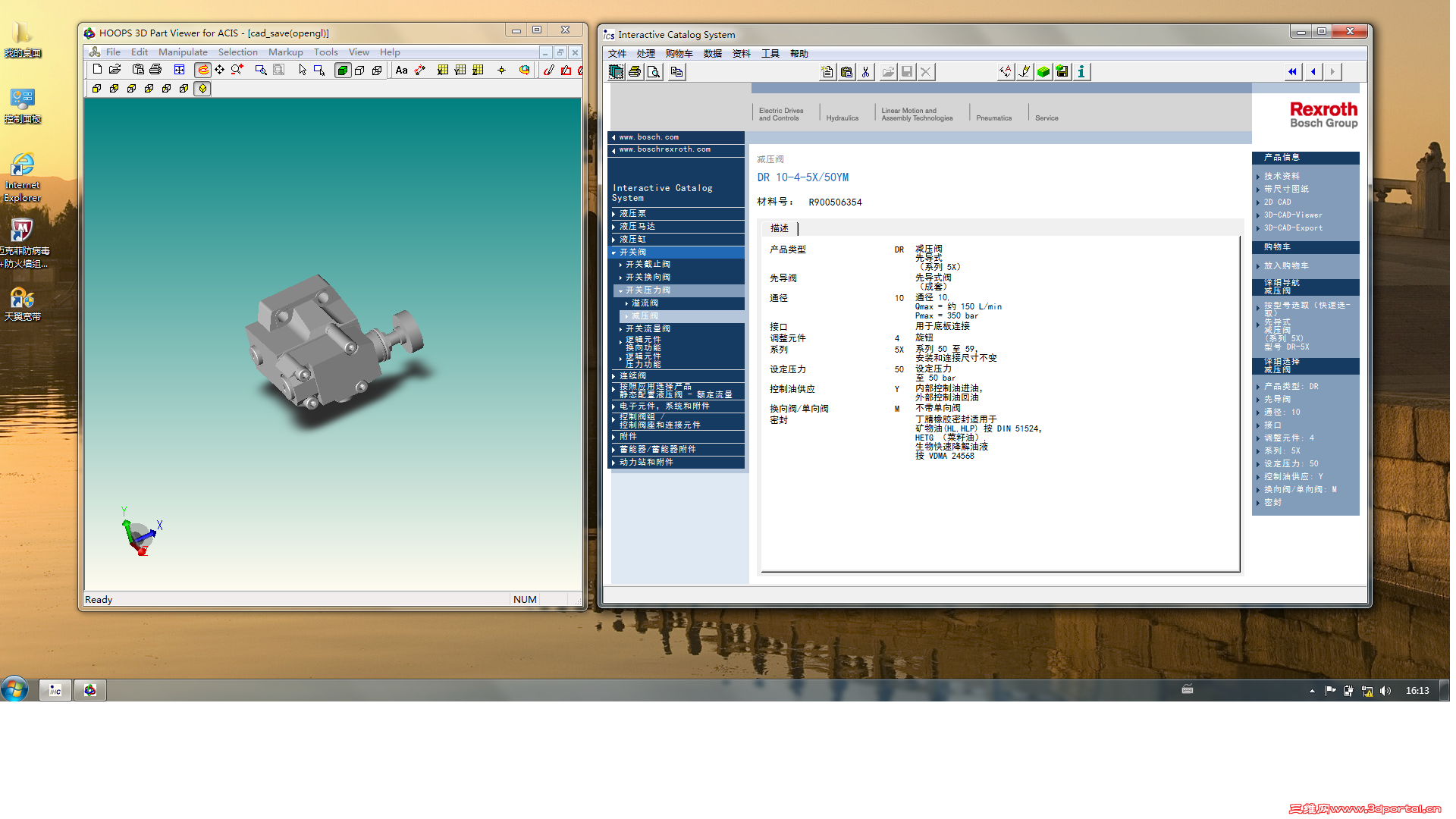Open the Hydraulics header section

click(842, 118)
